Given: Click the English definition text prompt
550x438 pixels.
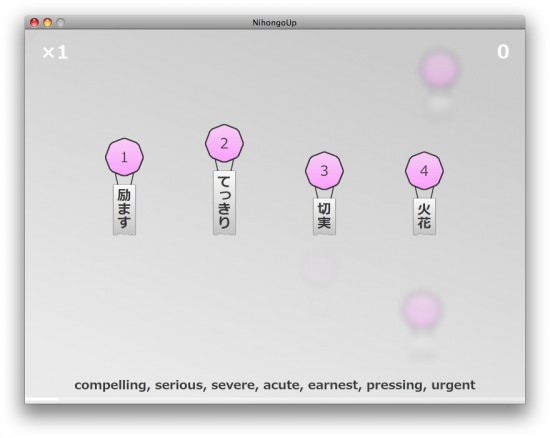Looking at the screenshot, I should point(275,385).
